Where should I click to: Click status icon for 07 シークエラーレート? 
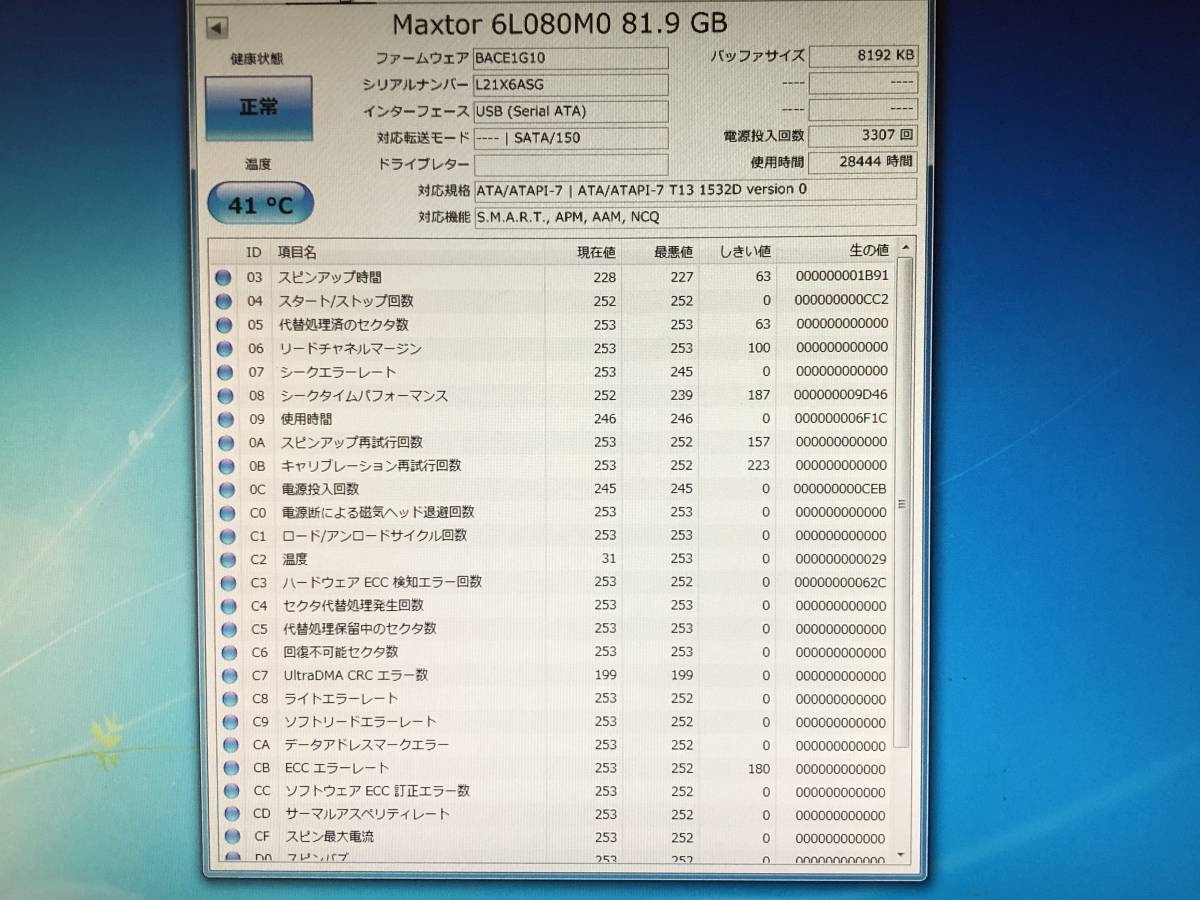click(x=224, y=372)
